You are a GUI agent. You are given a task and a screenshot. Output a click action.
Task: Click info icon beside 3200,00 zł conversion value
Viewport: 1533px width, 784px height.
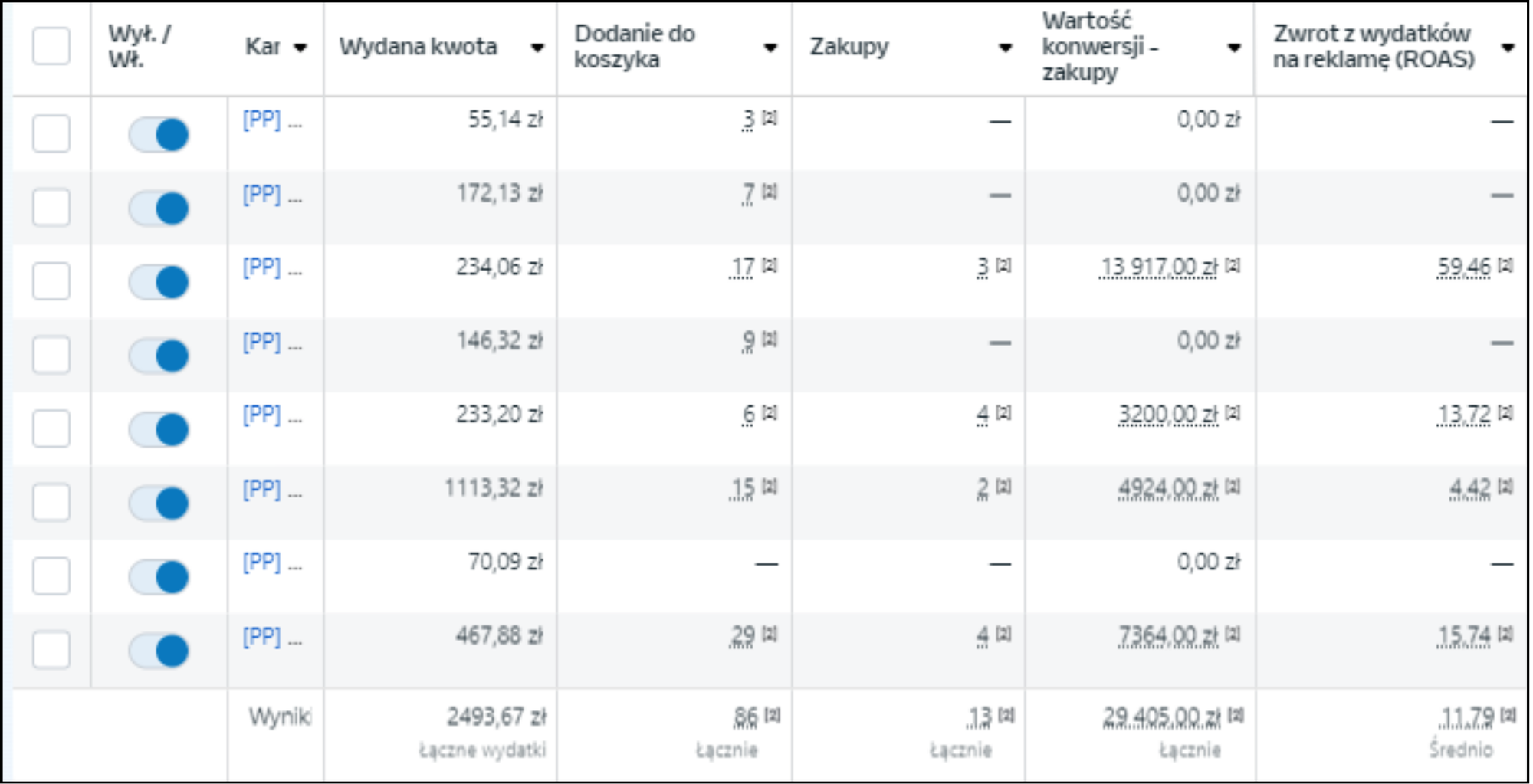tap(1233, 413)
